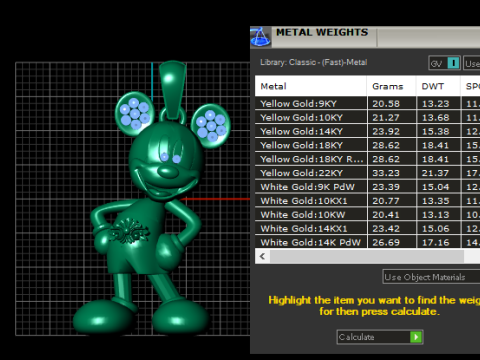Click the 33.23 grams cell
This screenshot has height=360, width=480.
392,173
